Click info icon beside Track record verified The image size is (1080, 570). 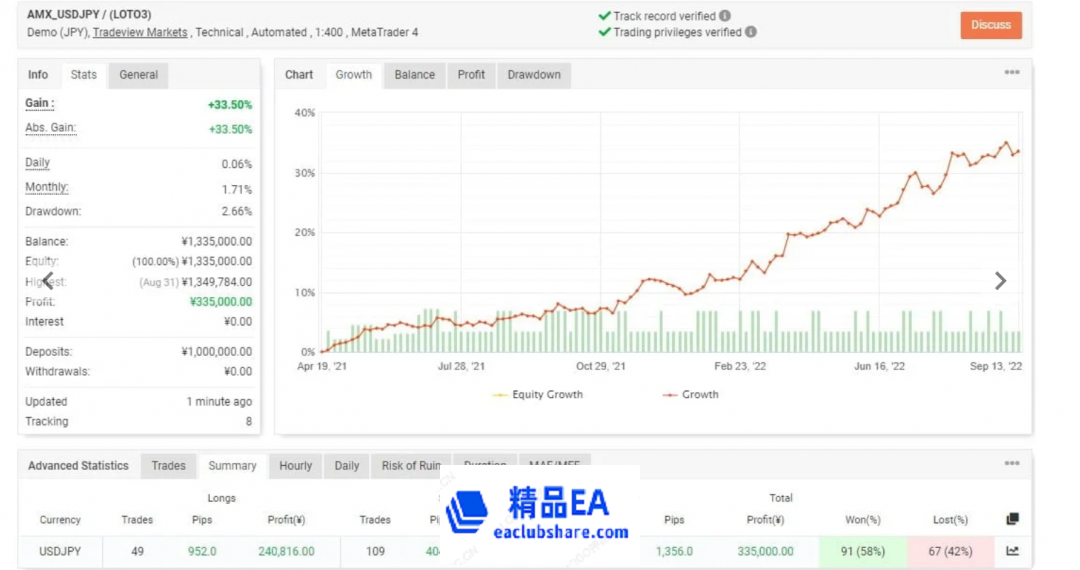coord(725,16)
